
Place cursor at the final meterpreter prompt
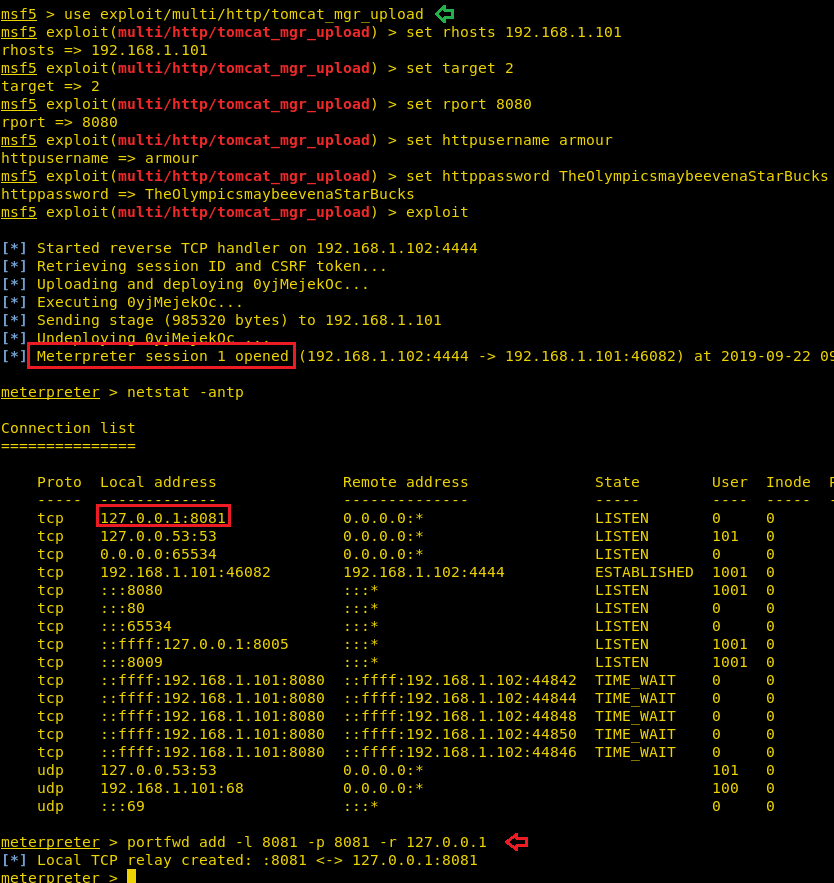pos(131,876)
